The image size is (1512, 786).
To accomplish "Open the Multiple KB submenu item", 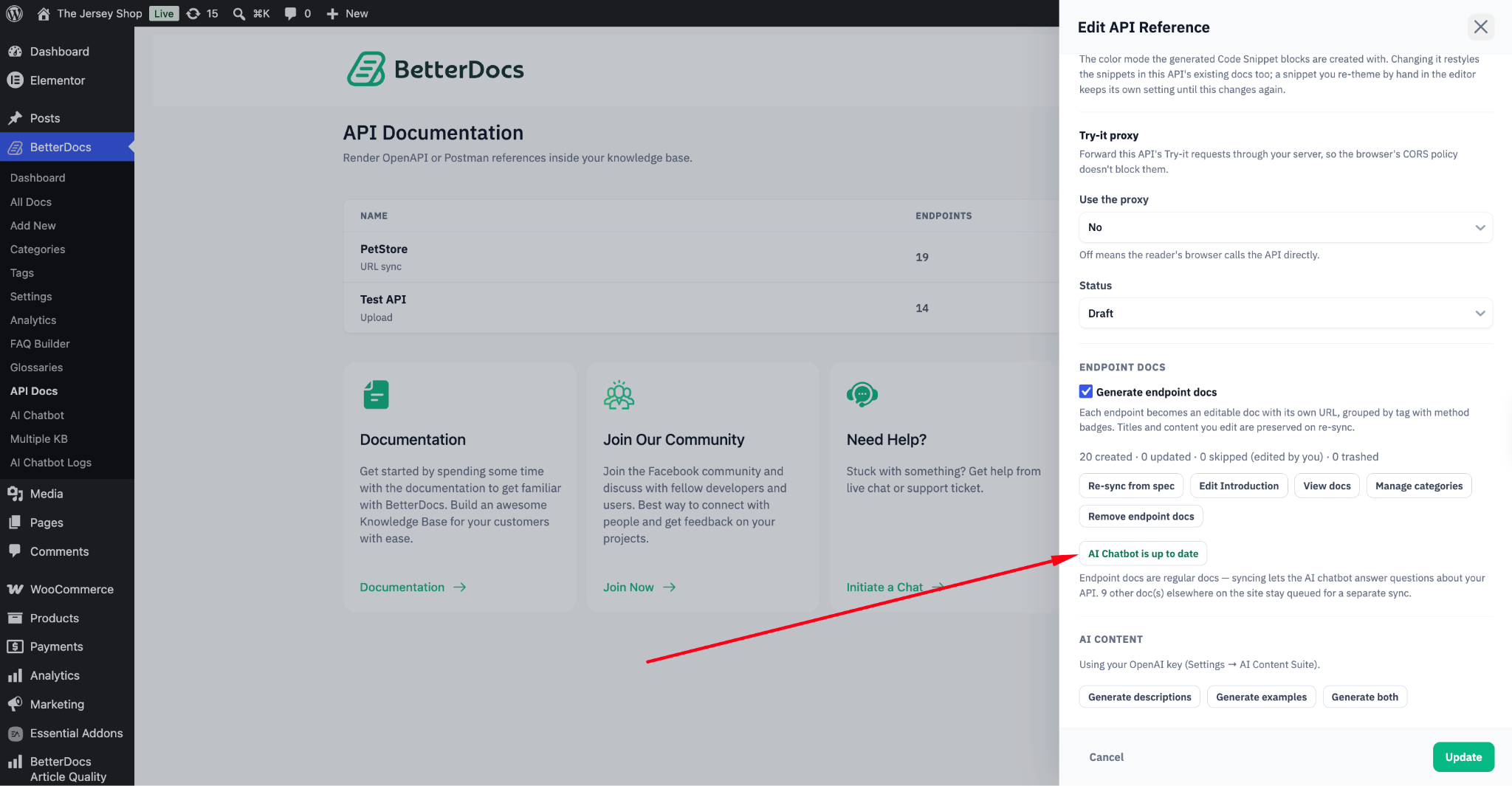I will tap(38, 439).
